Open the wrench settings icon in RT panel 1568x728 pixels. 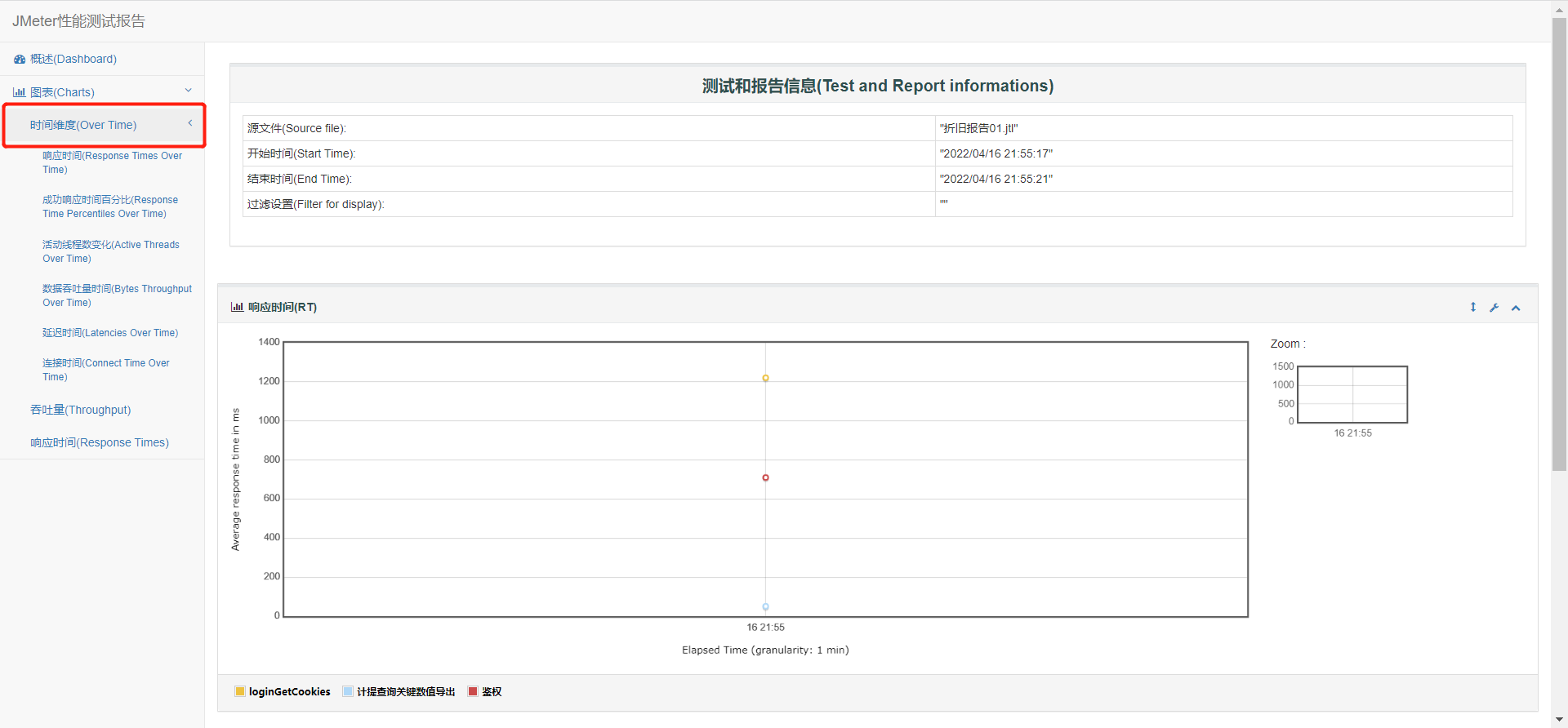1494,308
